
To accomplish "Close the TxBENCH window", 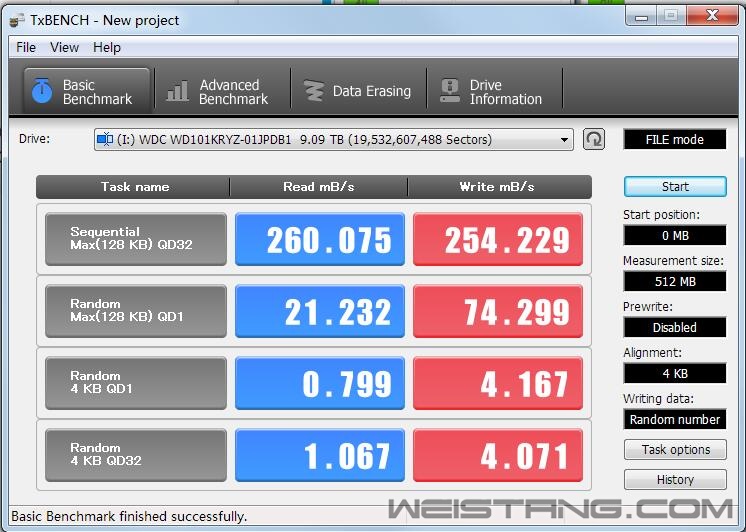I will [x=712, y=16].
